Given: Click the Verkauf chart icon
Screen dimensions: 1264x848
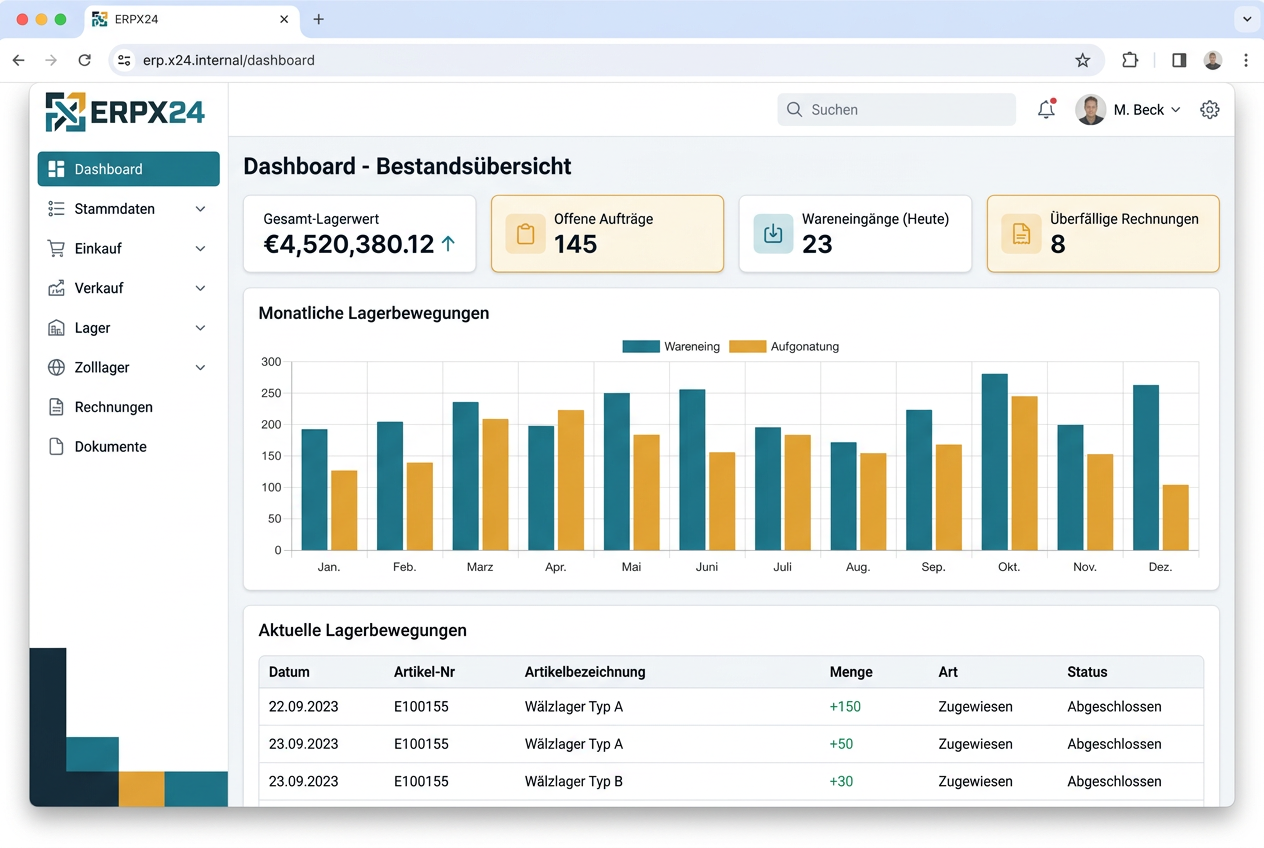Looking at the screenshot, I should click(56, 288).
